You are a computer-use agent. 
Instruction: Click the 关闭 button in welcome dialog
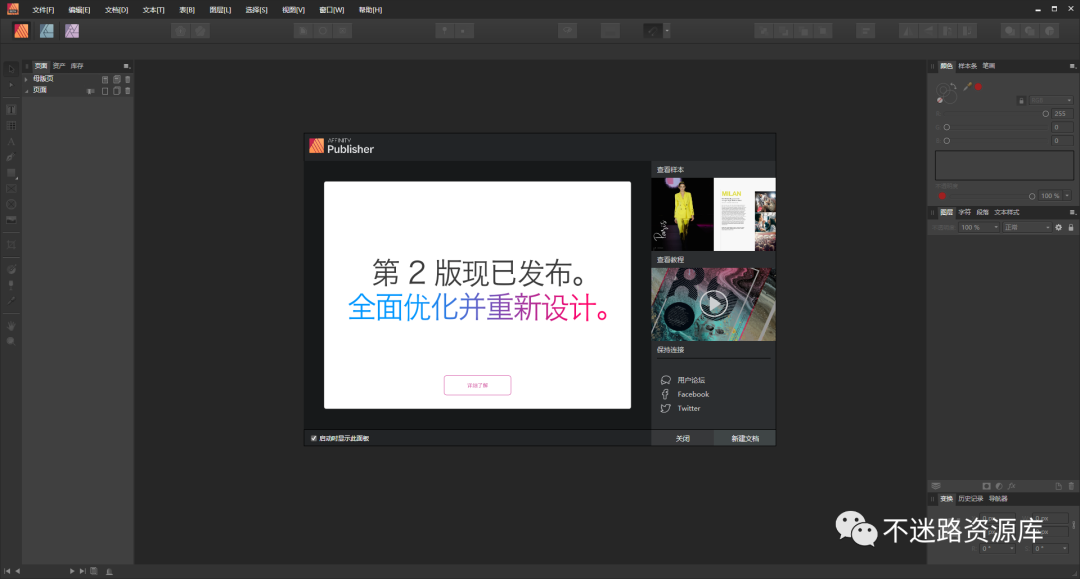pyautogui.click(x=683, y=438)
